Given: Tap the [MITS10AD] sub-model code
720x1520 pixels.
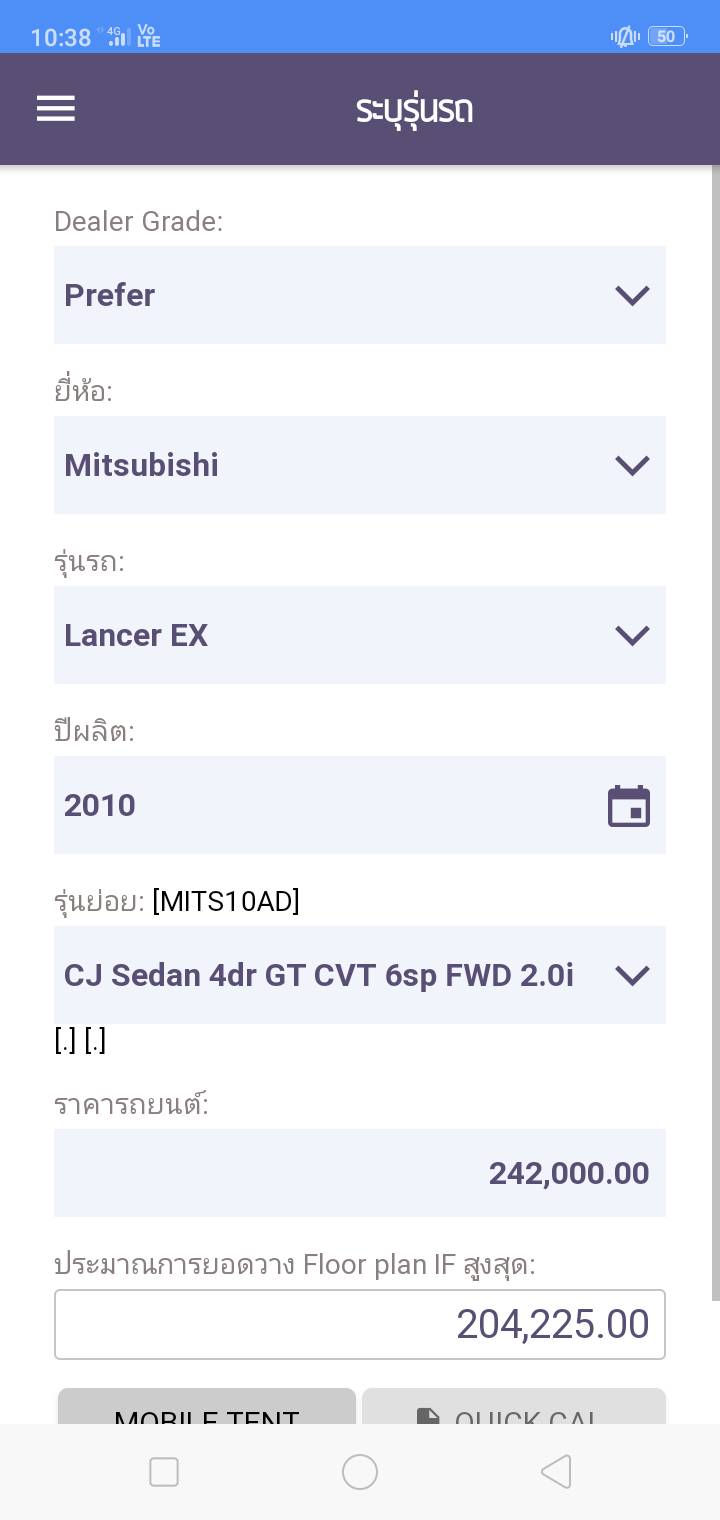Looking at the screenshot, I should click(226, 902).
